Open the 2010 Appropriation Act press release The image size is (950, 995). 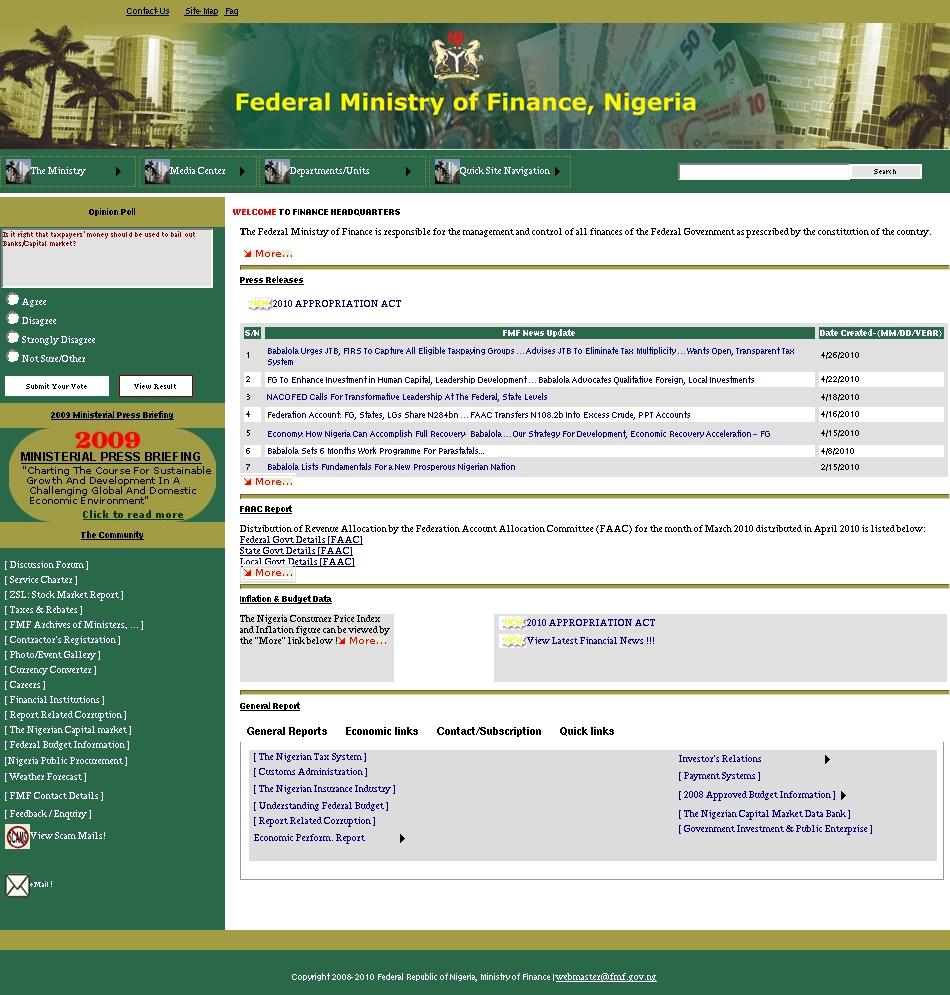tap(336, 303)
